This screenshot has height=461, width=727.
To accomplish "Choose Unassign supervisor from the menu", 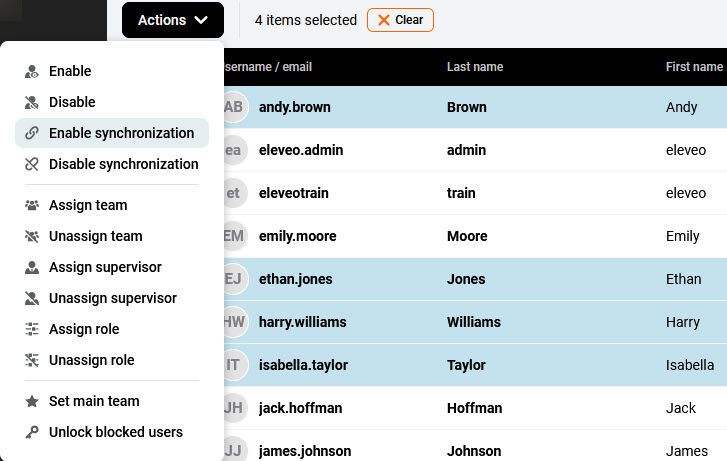I will 112,298.
